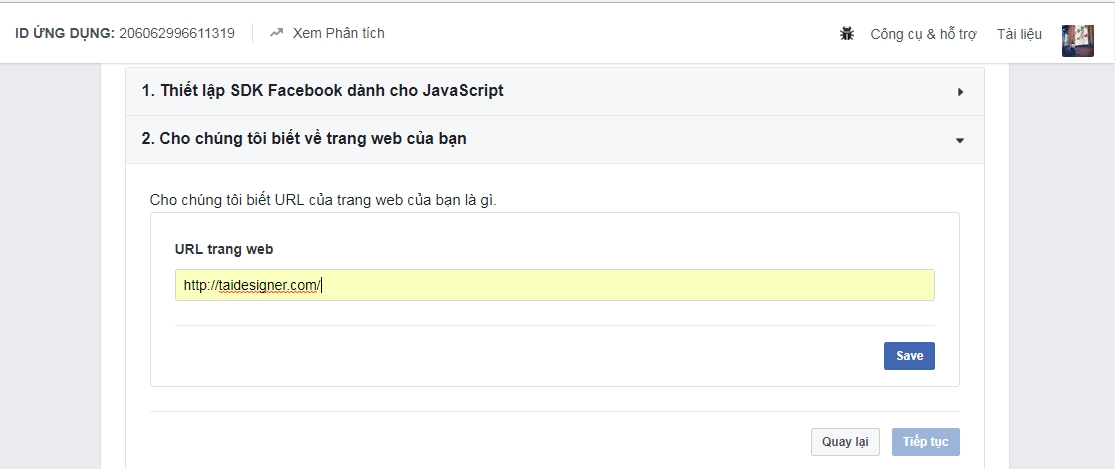Open the profile avatar picture
Image resolution: width=1115 pixels, height=469 pixels.
pyautogui.click(x=1077, y=40)
